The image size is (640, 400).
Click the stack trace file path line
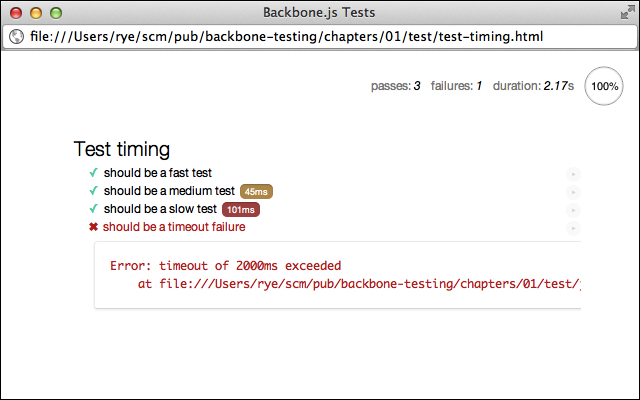point(359,284)
